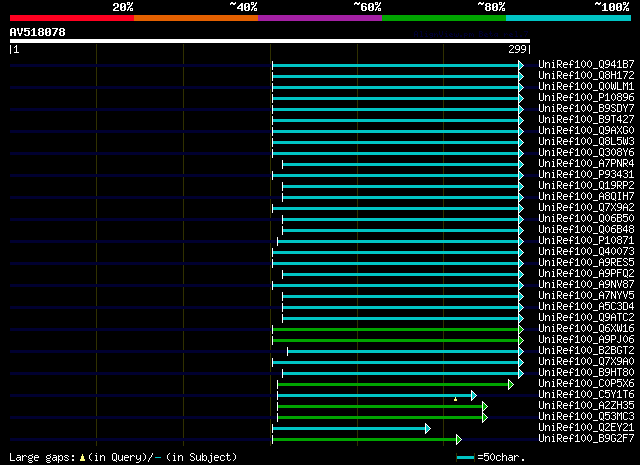This screenshot has width=640, height=465.
Task: Select the UniRef100_A9RES5 label
Action: (586, 263)
